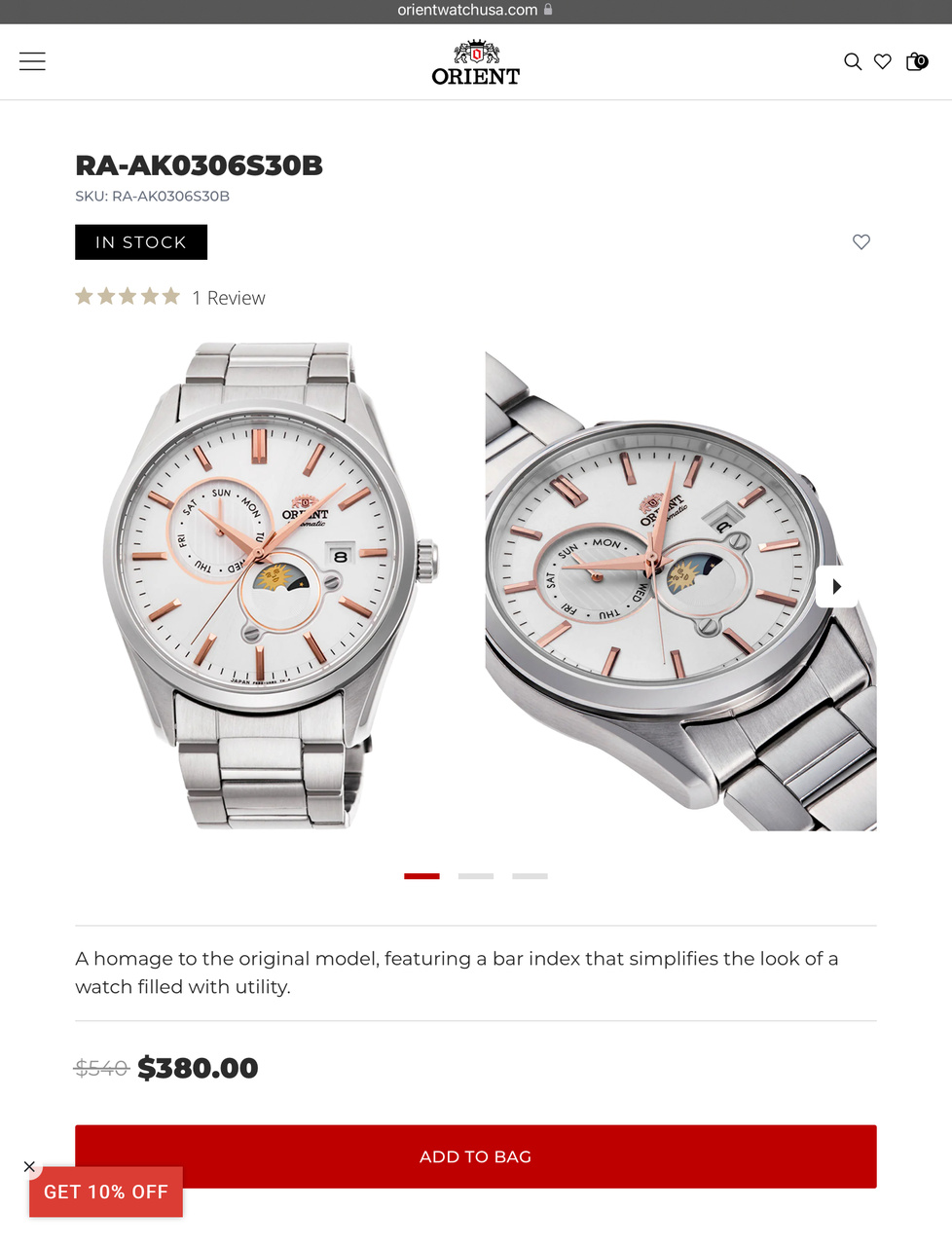
Task: Open the 1 Review link
Action: (x=229, y=298)
